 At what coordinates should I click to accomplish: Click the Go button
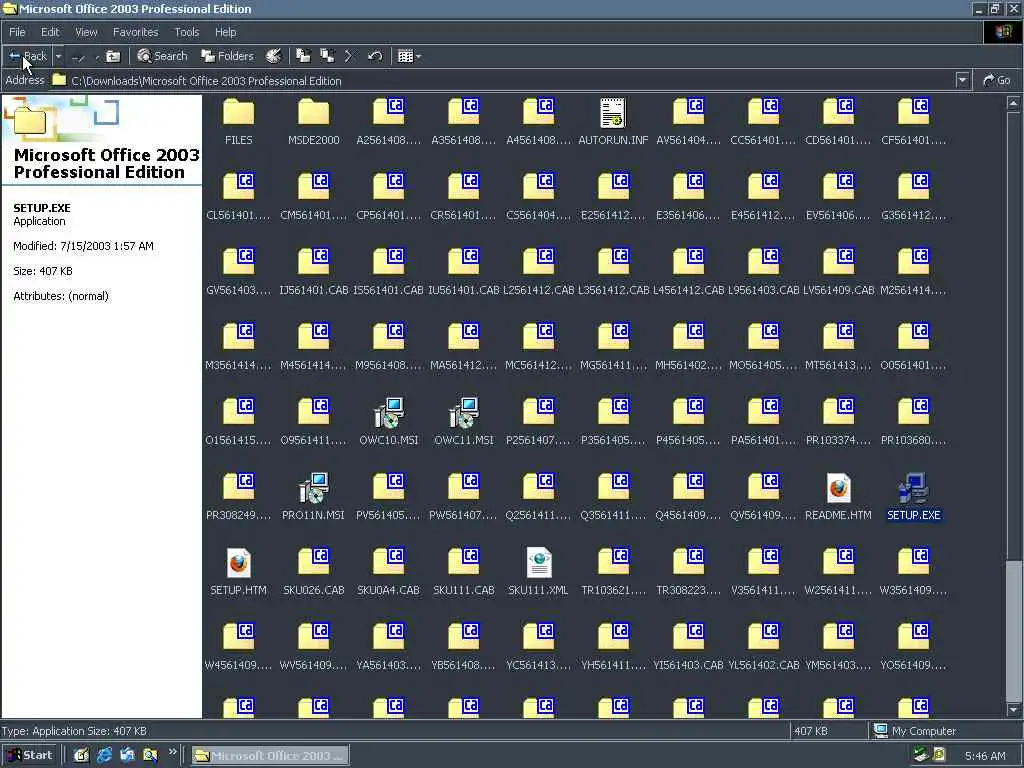997,80
